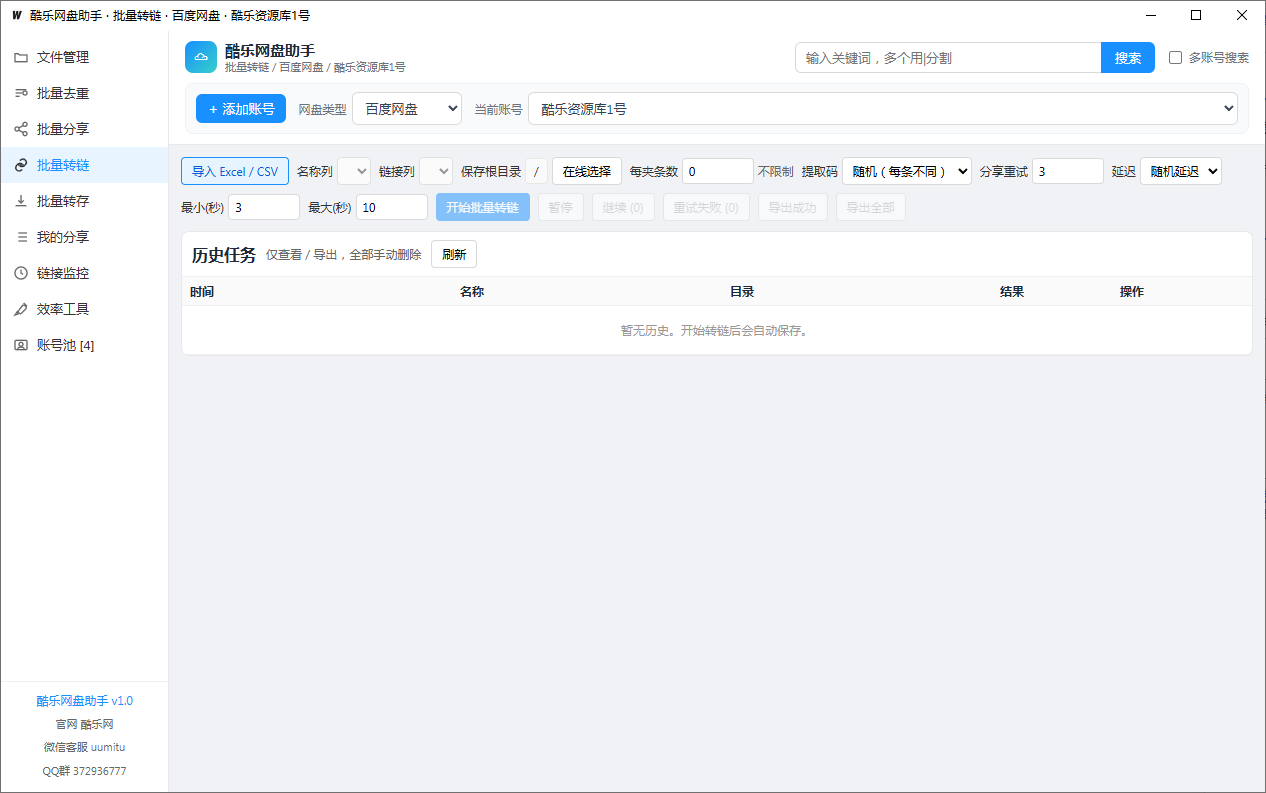
Task: Click the link icon beside 批量转链
Action: [21, 165]
